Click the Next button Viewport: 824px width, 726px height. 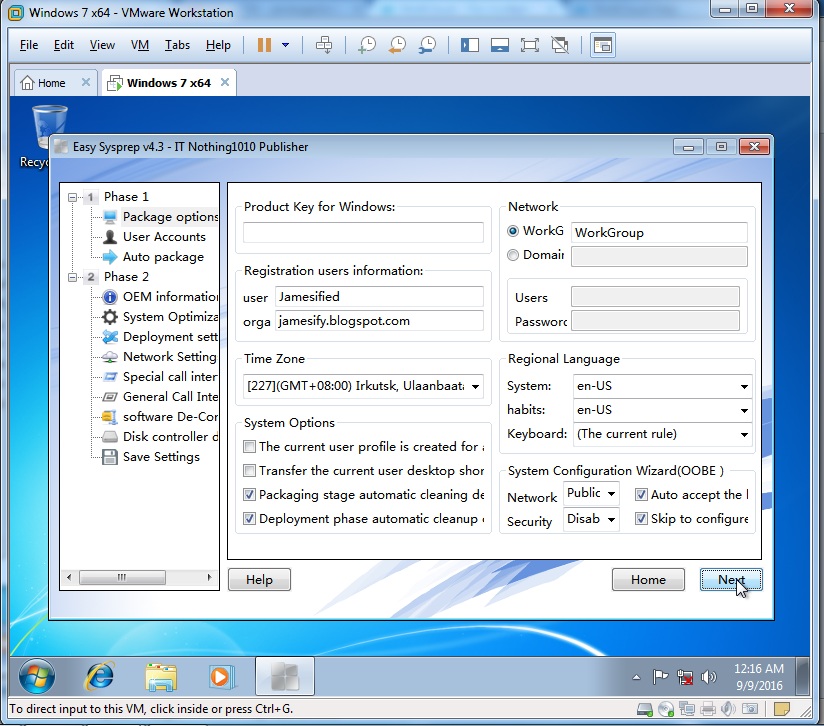(731, 580)
